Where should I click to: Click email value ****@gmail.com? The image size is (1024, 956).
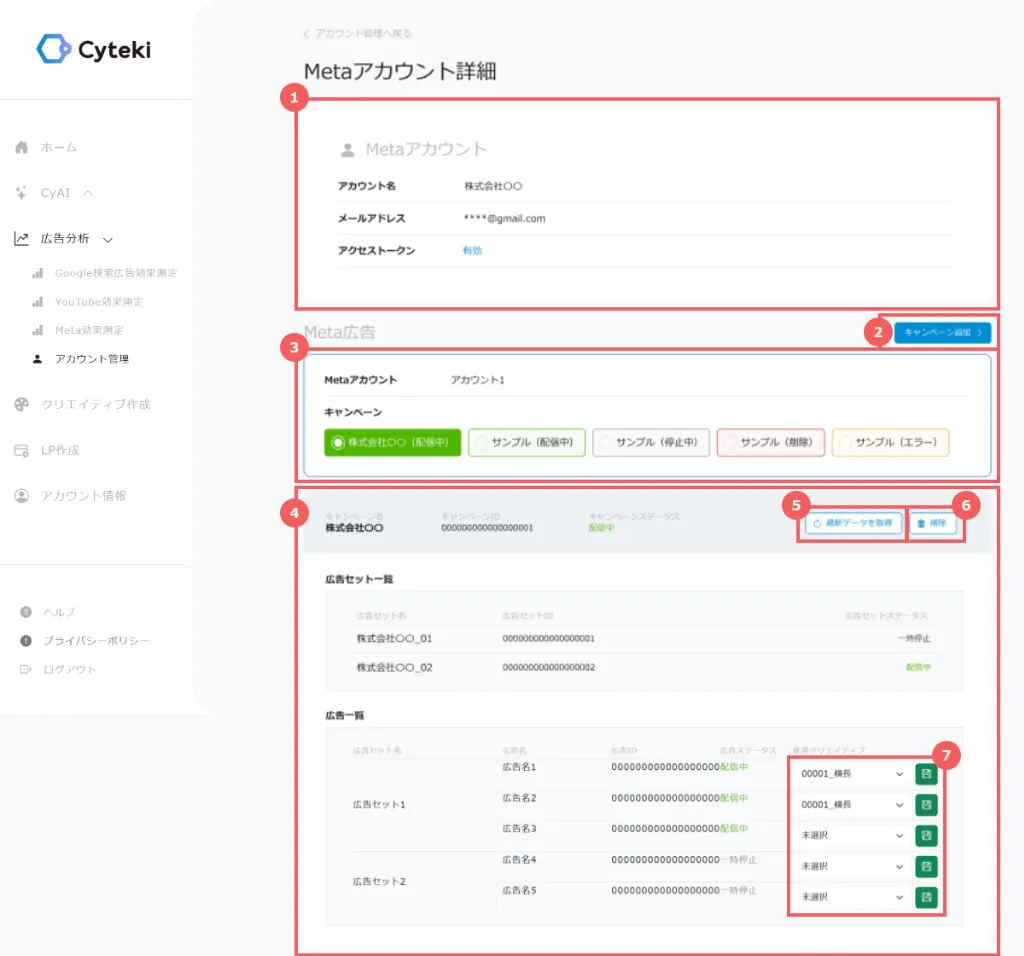coord(504,218)
